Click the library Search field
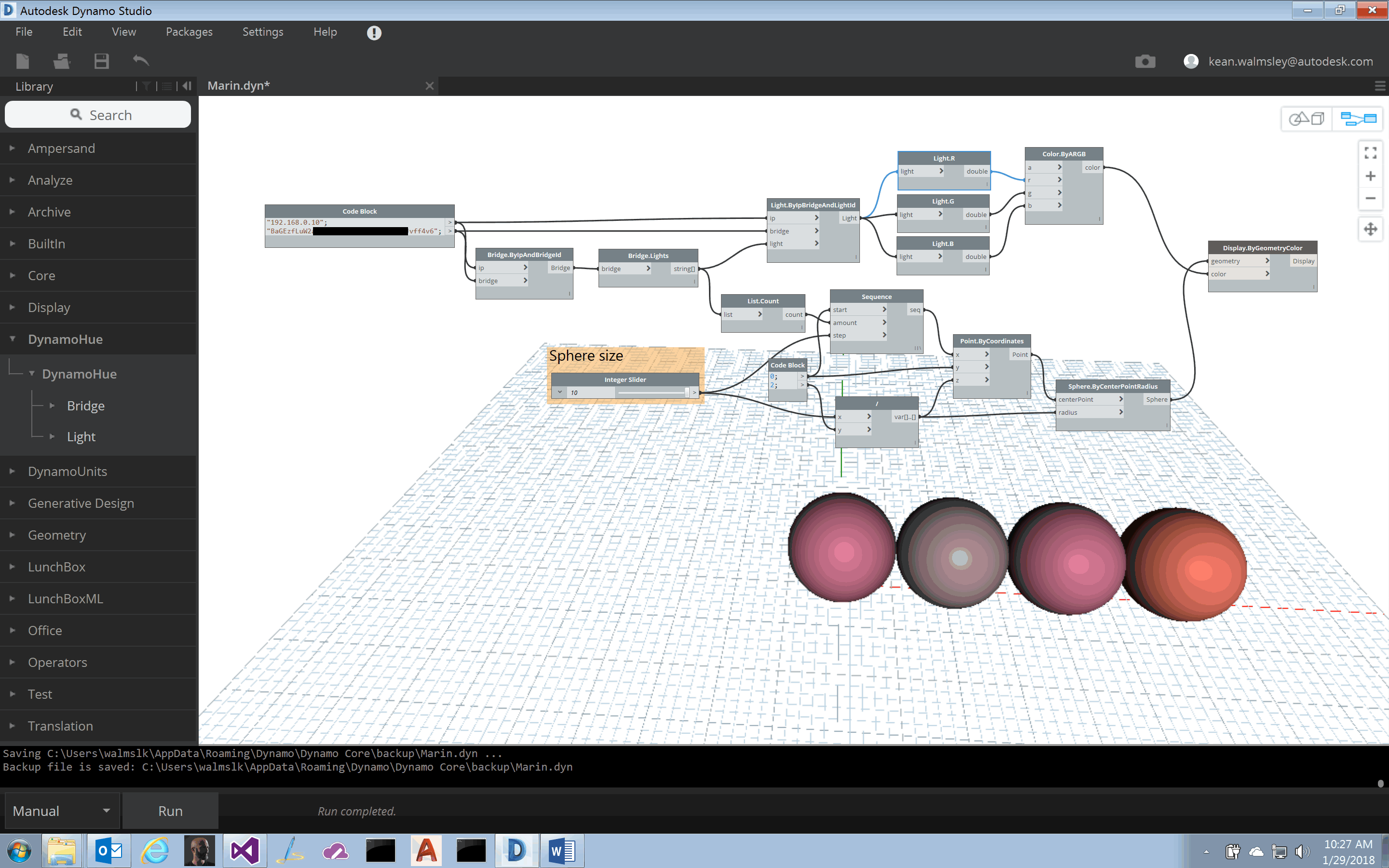This screenshot has height=868, width=1389. click(97, 114)
